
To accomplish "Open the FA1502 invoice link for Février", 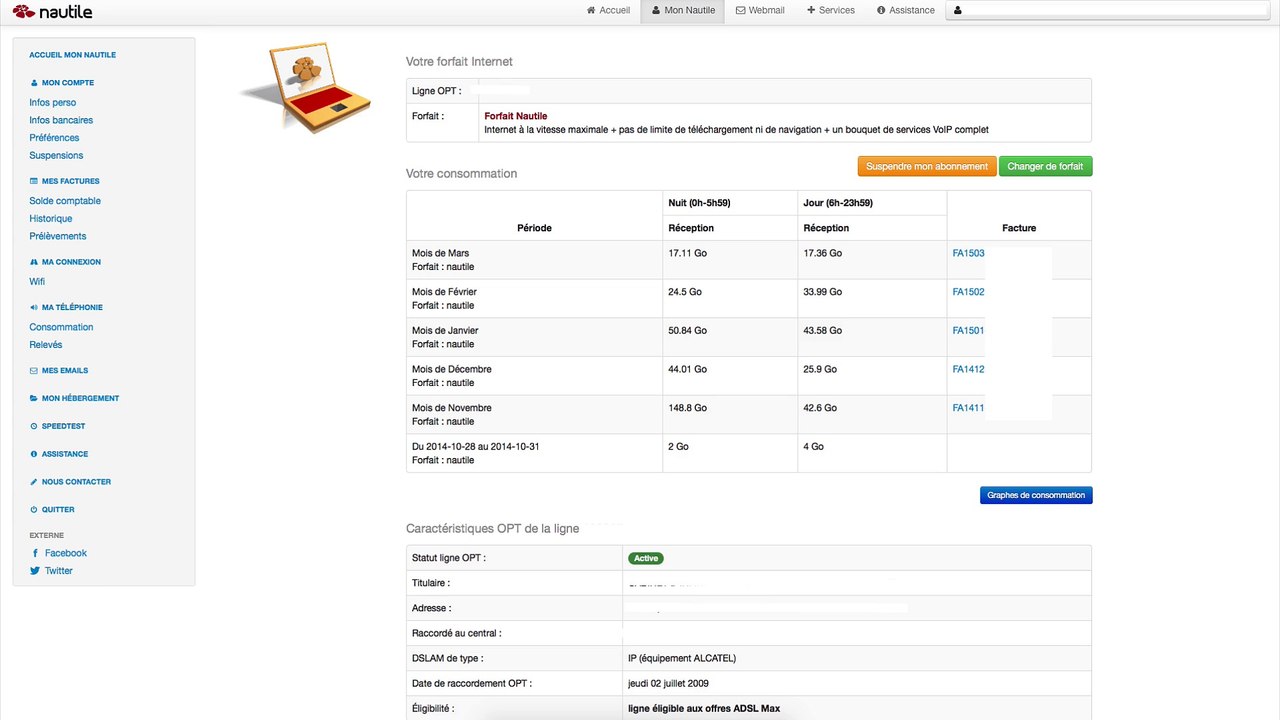I will 968,292.
